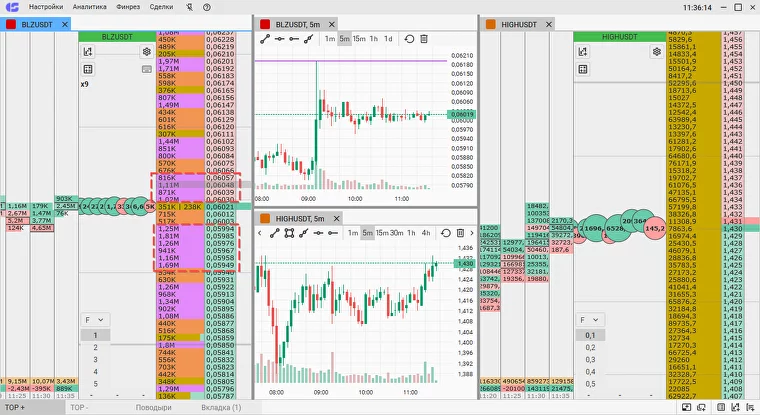Open the Вкладка (1) bottom tab
The image size is (760, 415).
[x=221, y=408]
